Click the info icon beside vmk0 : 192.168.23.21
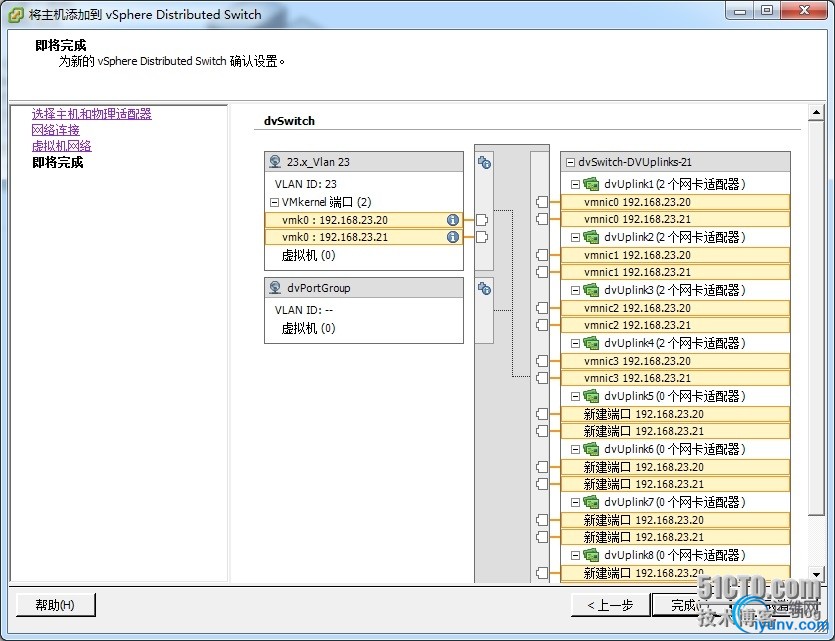This screenshot has height=641, width=835. (453, 237)
